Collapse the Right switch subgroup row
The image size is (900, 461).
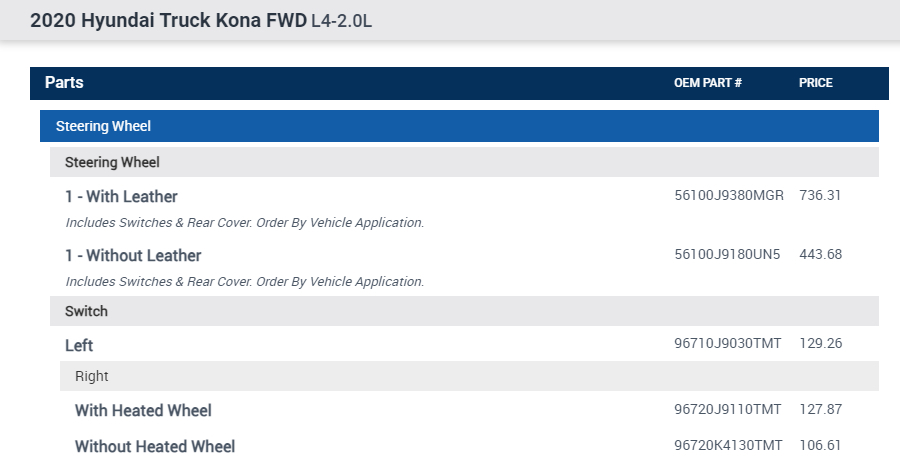coord(92,376)
